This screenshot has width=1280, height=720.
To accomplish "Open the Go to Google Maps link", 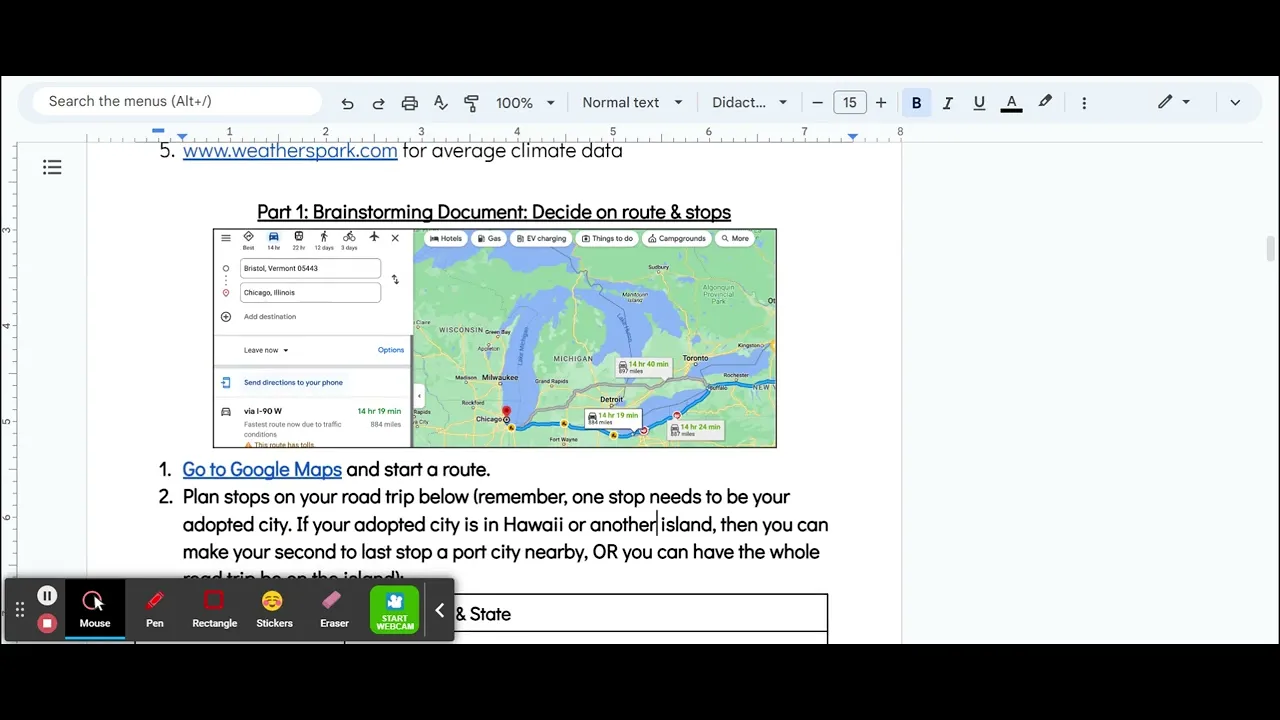I will (262, 469).
